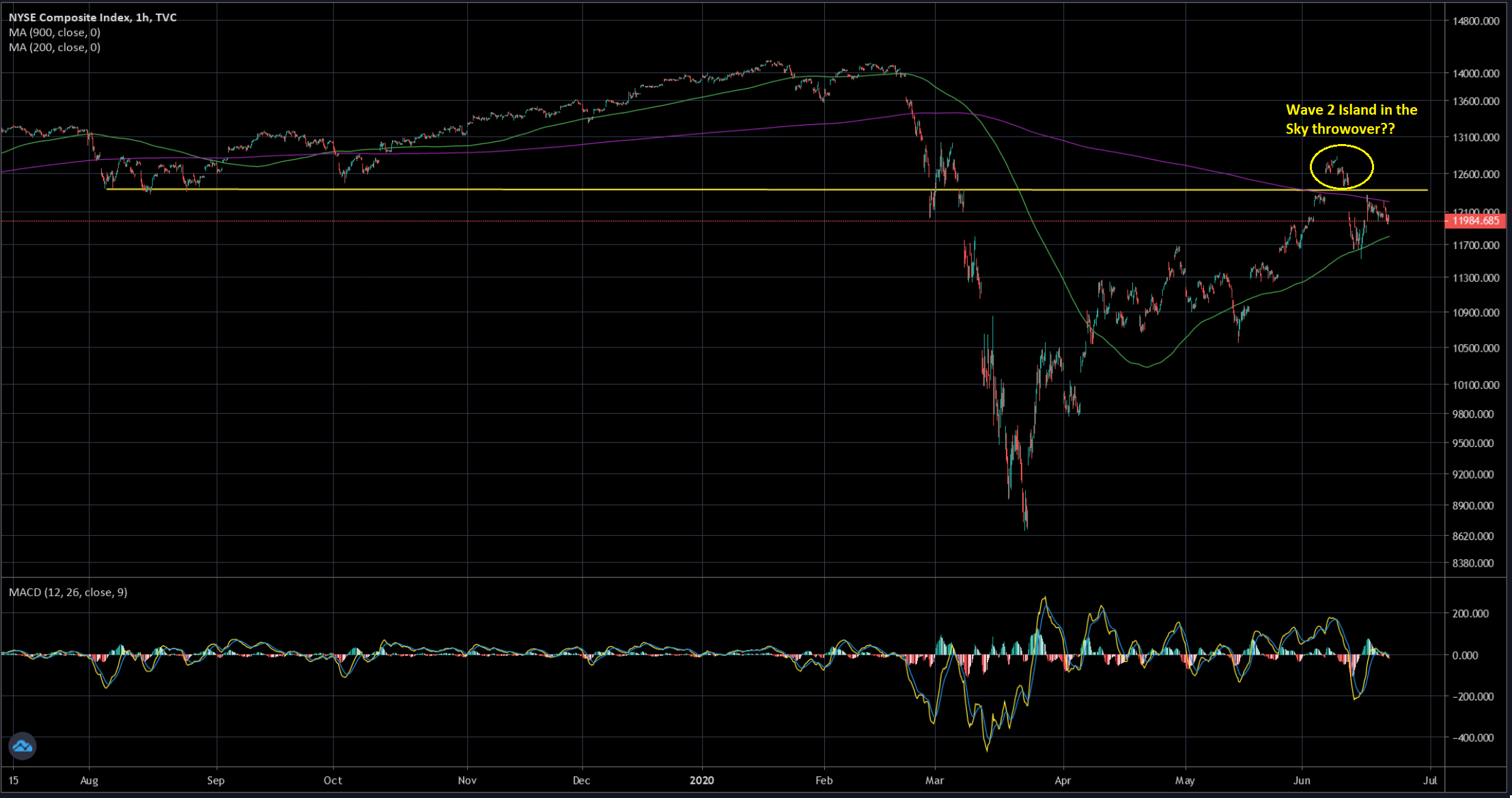
Task: Click the 13600.000 price axis label
Action: point(1476,101)
